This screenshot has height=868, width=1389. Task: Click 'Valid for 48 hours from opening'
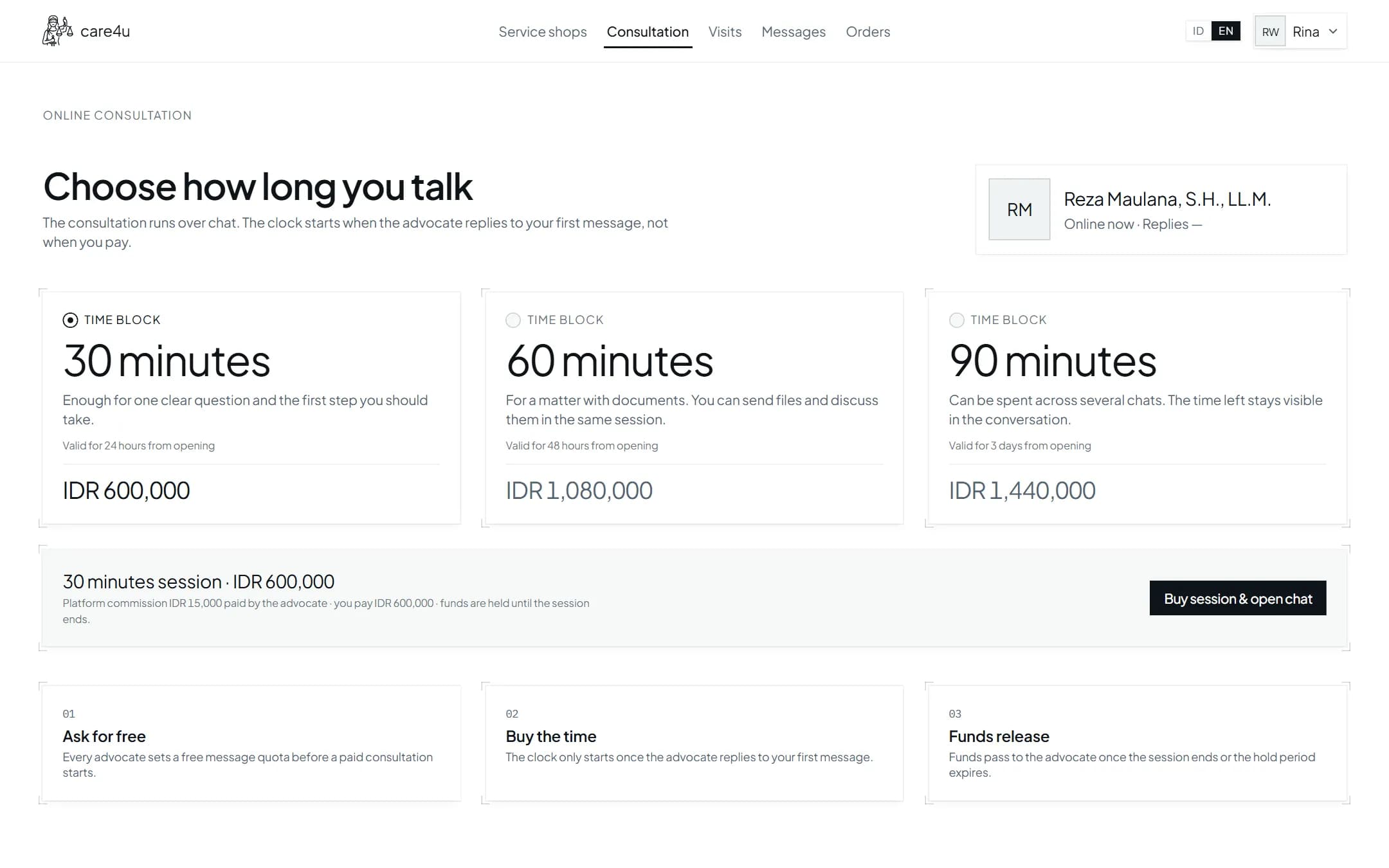(582, 446)
